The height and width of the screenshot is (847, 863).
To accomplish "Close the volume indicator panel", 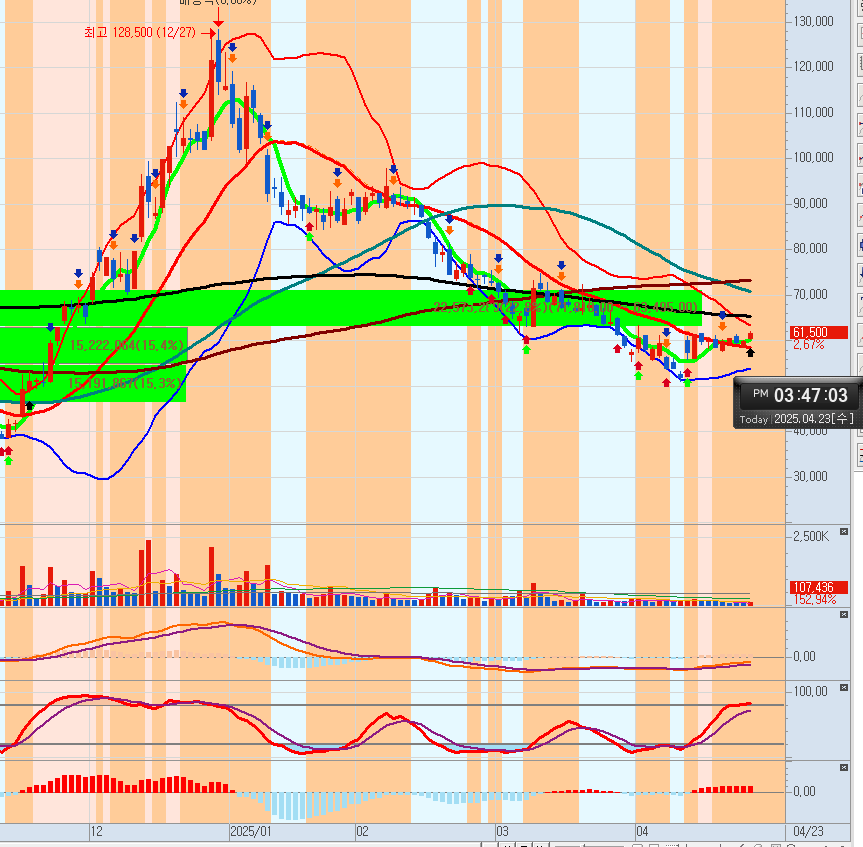I will [x=844, y=532].
